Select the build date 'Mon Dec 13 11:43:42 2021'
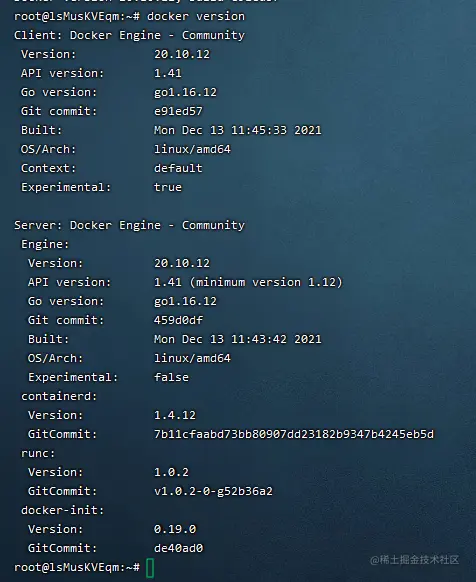This screenshot has height=582, width=476. [x=238, y=339]
